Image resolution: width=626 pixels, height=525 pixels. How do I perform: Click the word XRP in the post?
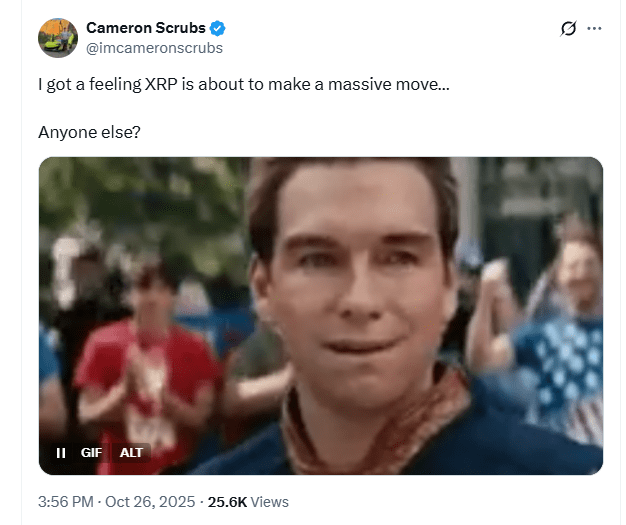[161, 84]
